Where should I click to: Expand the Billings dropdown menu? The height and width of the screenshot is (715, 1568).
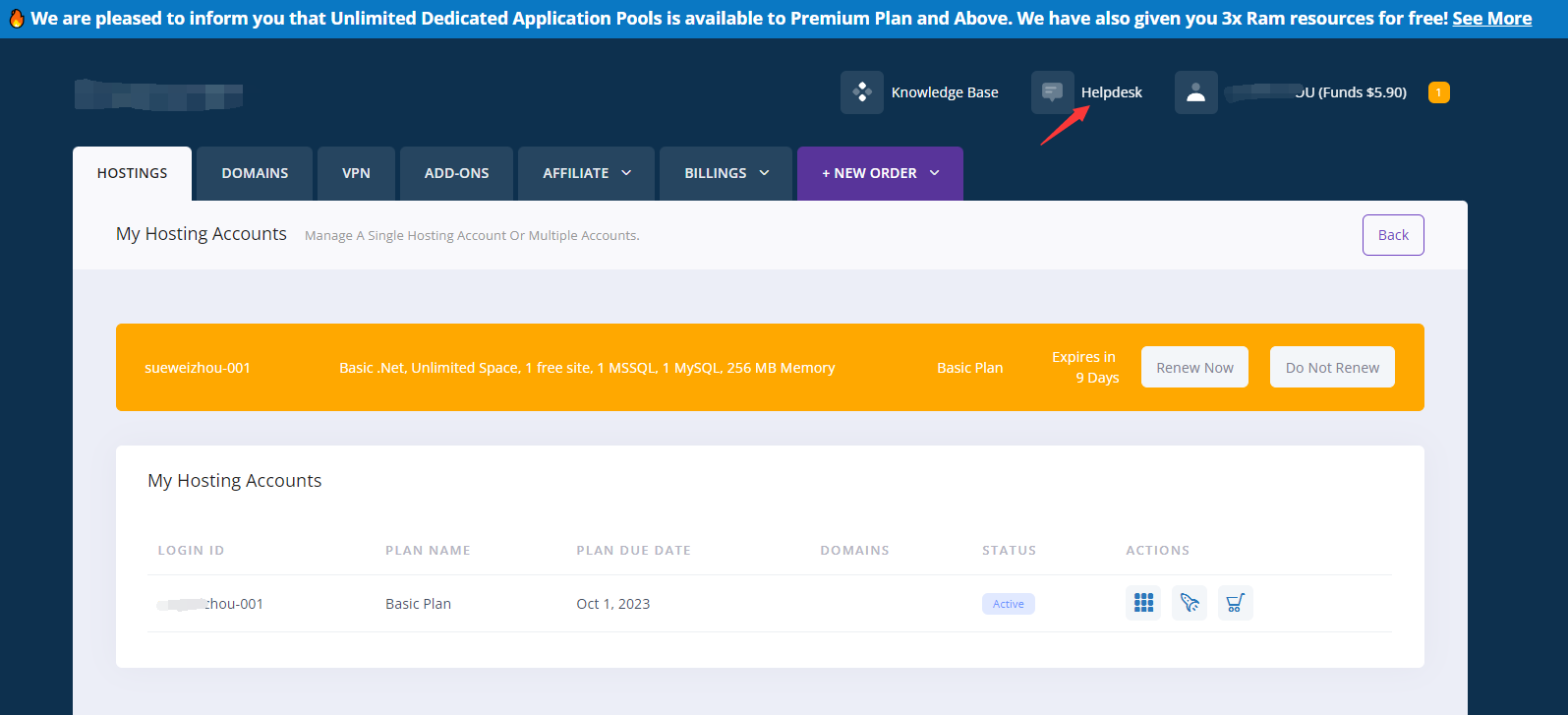tap(726, 173)
